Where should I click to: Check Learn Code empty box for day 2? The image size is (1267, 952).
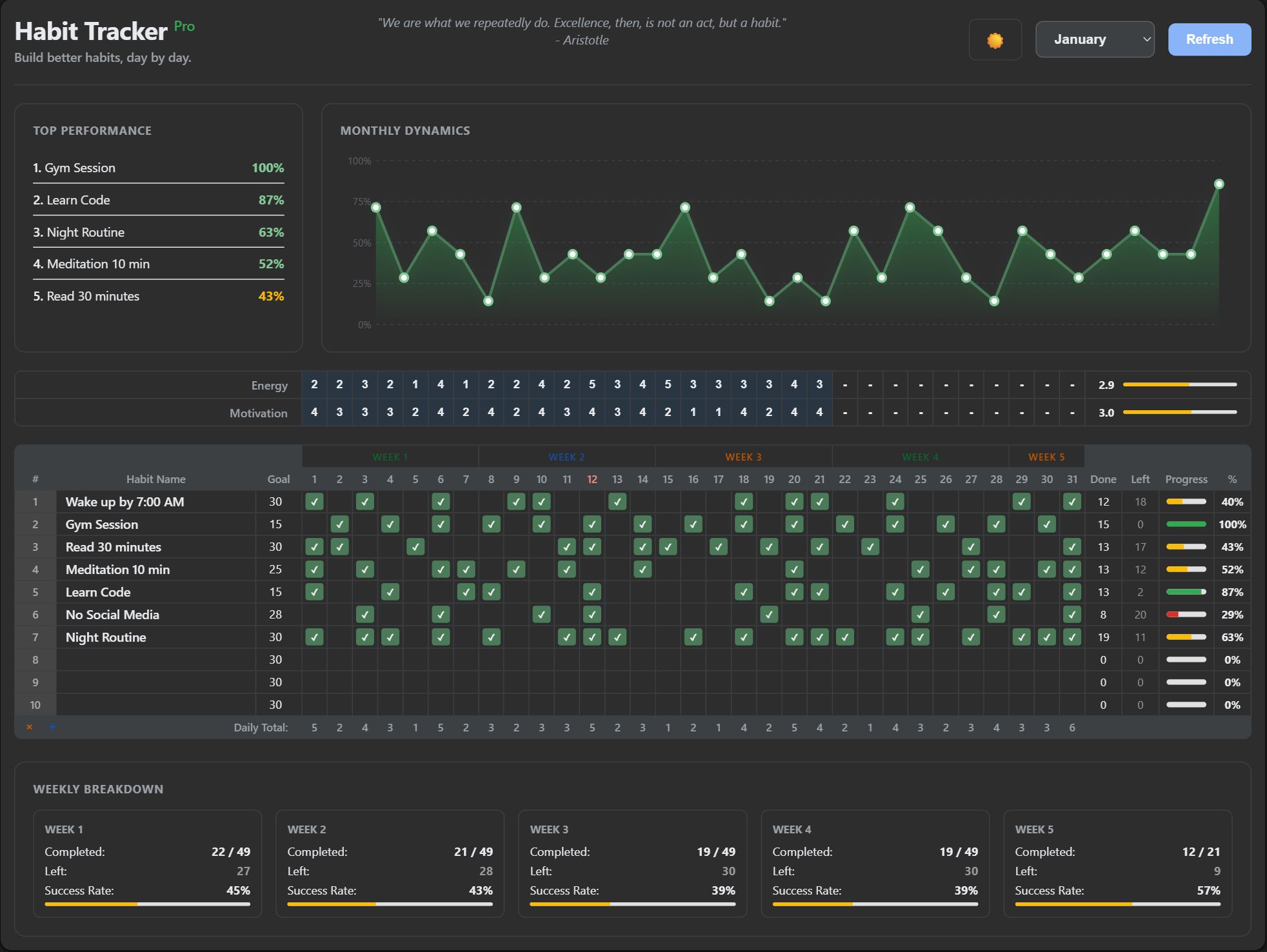(x=339, y=592)
